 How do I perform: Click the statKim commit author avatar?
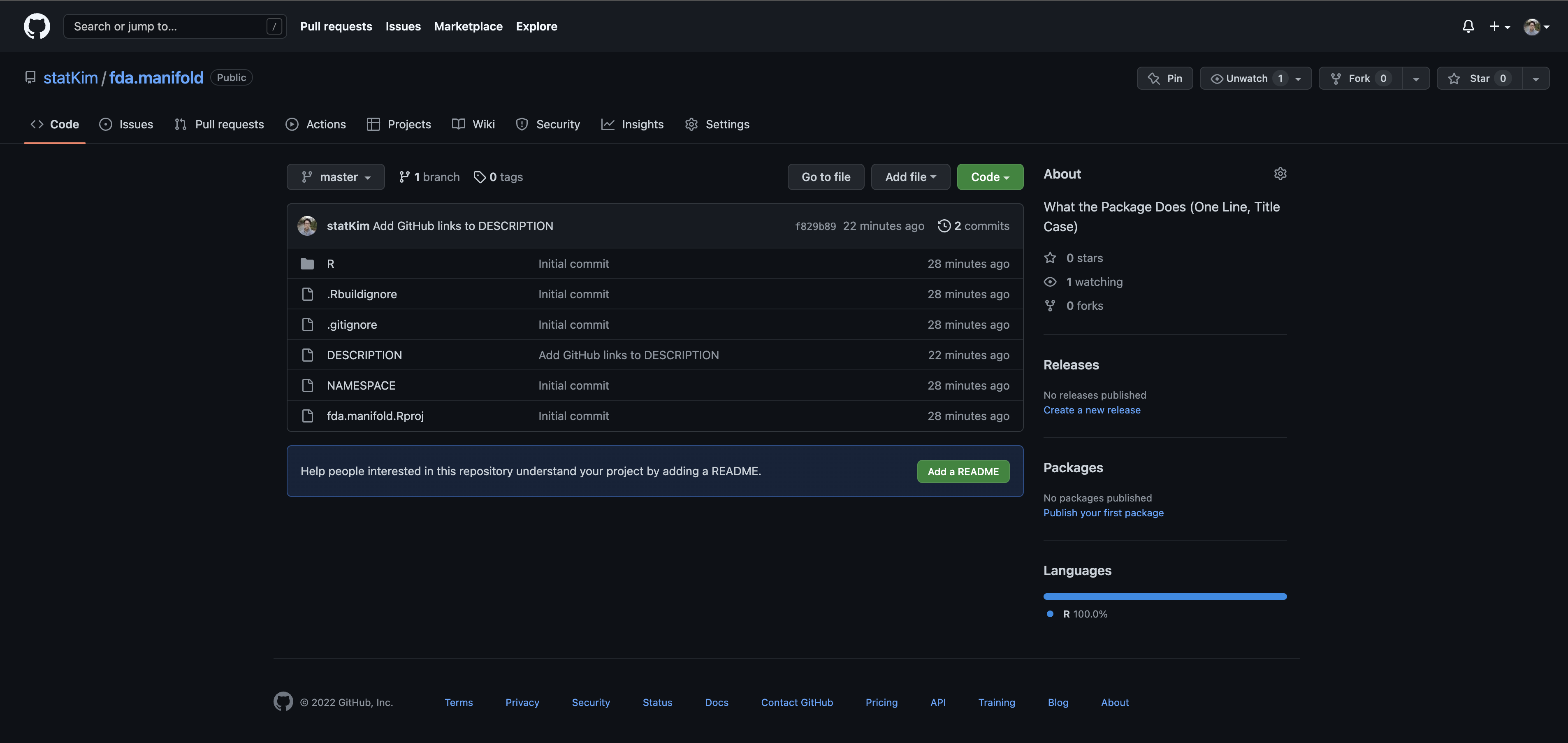coord(307,225)
